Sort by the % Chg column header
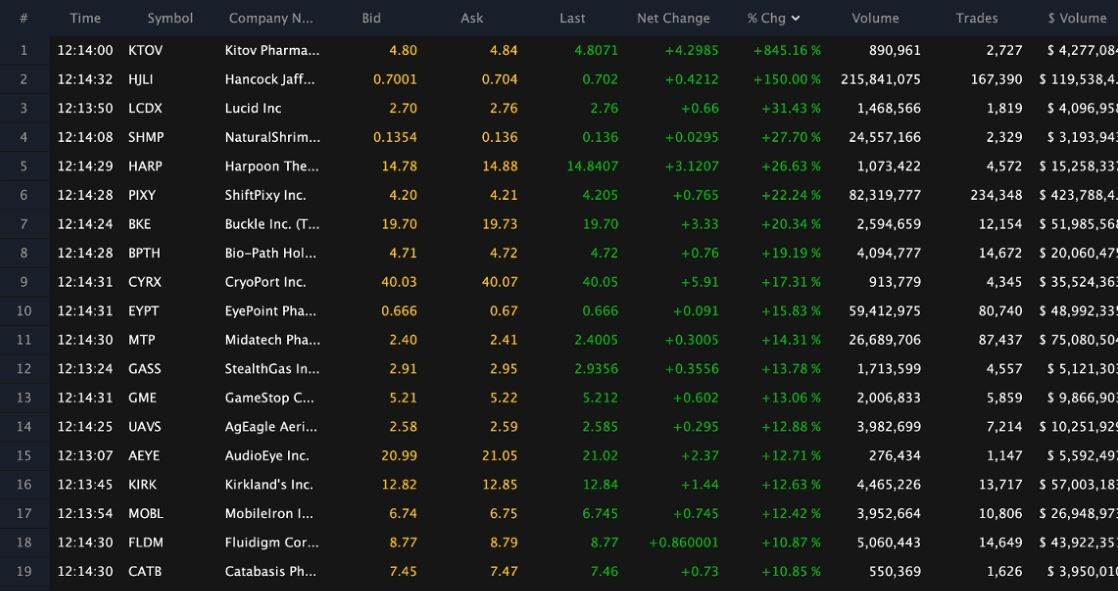1118x591 pixels. 774,19
